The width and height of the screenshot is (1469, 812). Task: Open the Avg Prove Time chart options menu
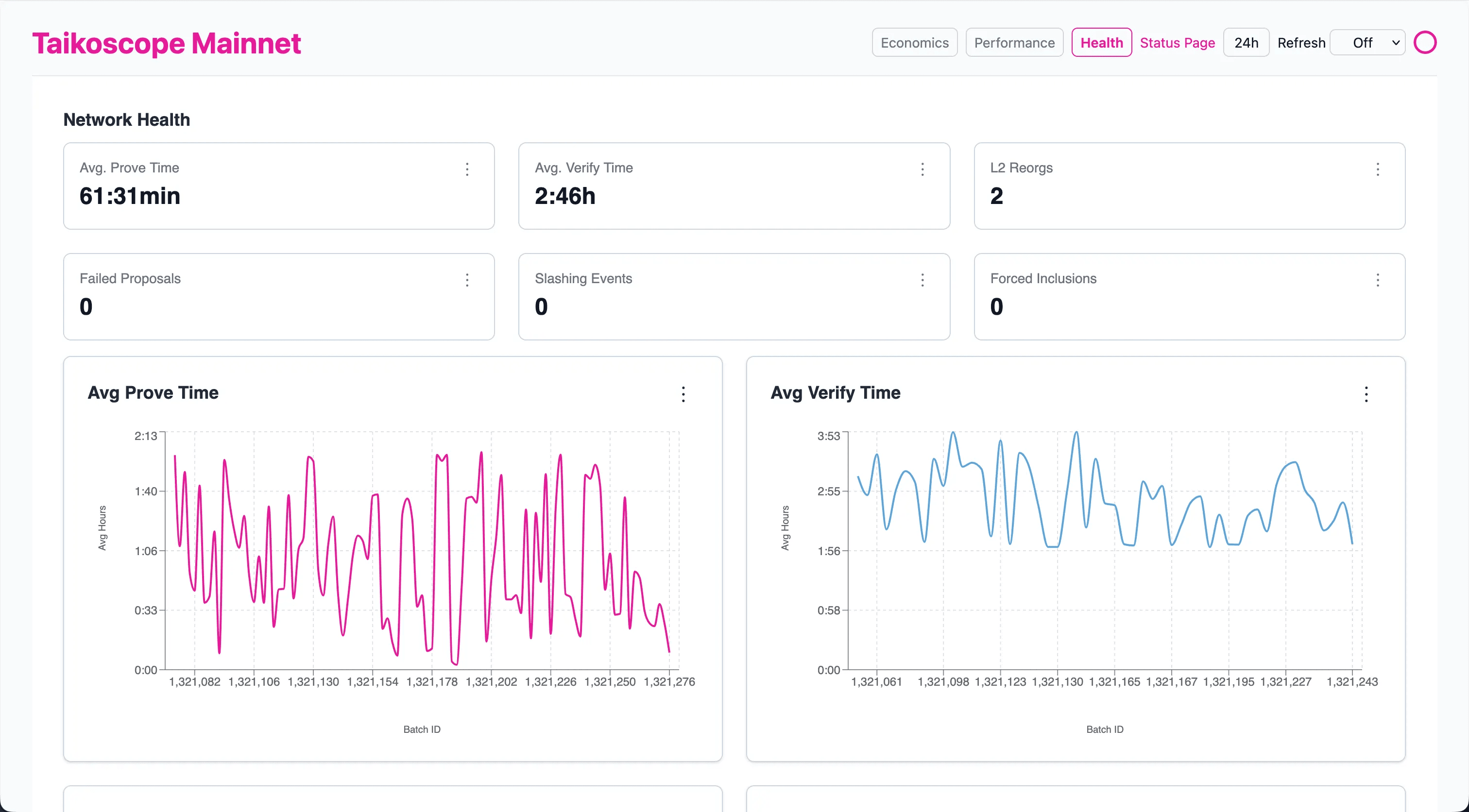pyautogui.click(x=683, y=394)
